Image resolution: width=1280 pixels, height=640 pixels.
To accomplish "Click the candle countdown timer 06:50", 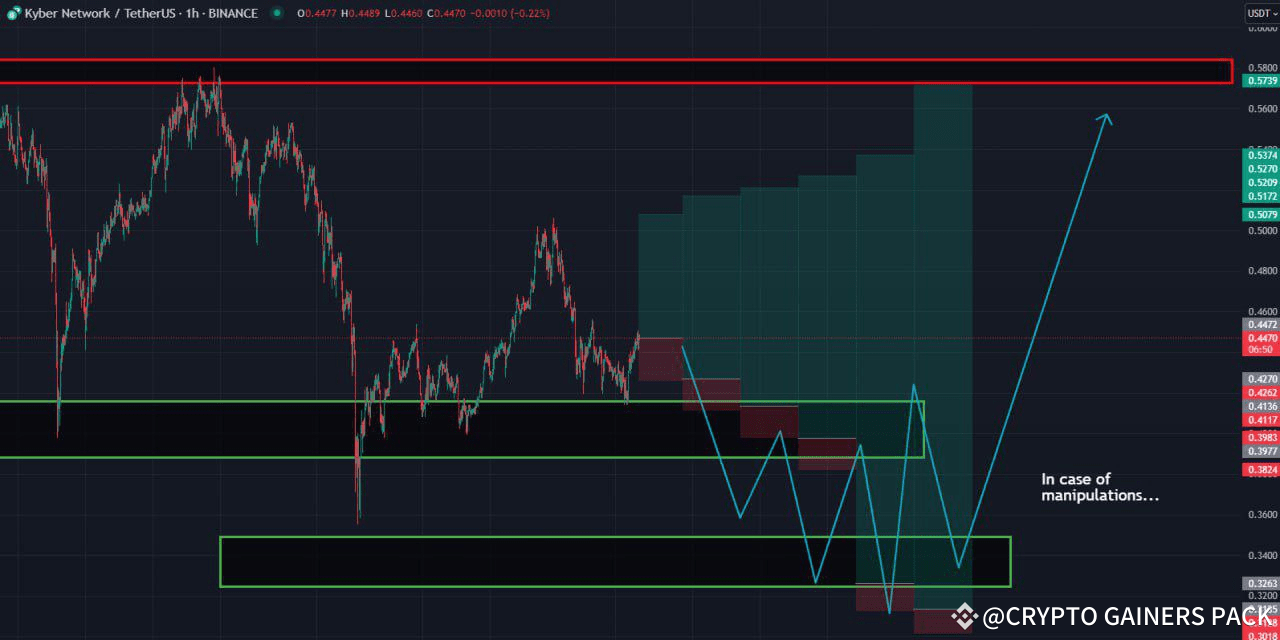I will click(x=1260, y=350).
